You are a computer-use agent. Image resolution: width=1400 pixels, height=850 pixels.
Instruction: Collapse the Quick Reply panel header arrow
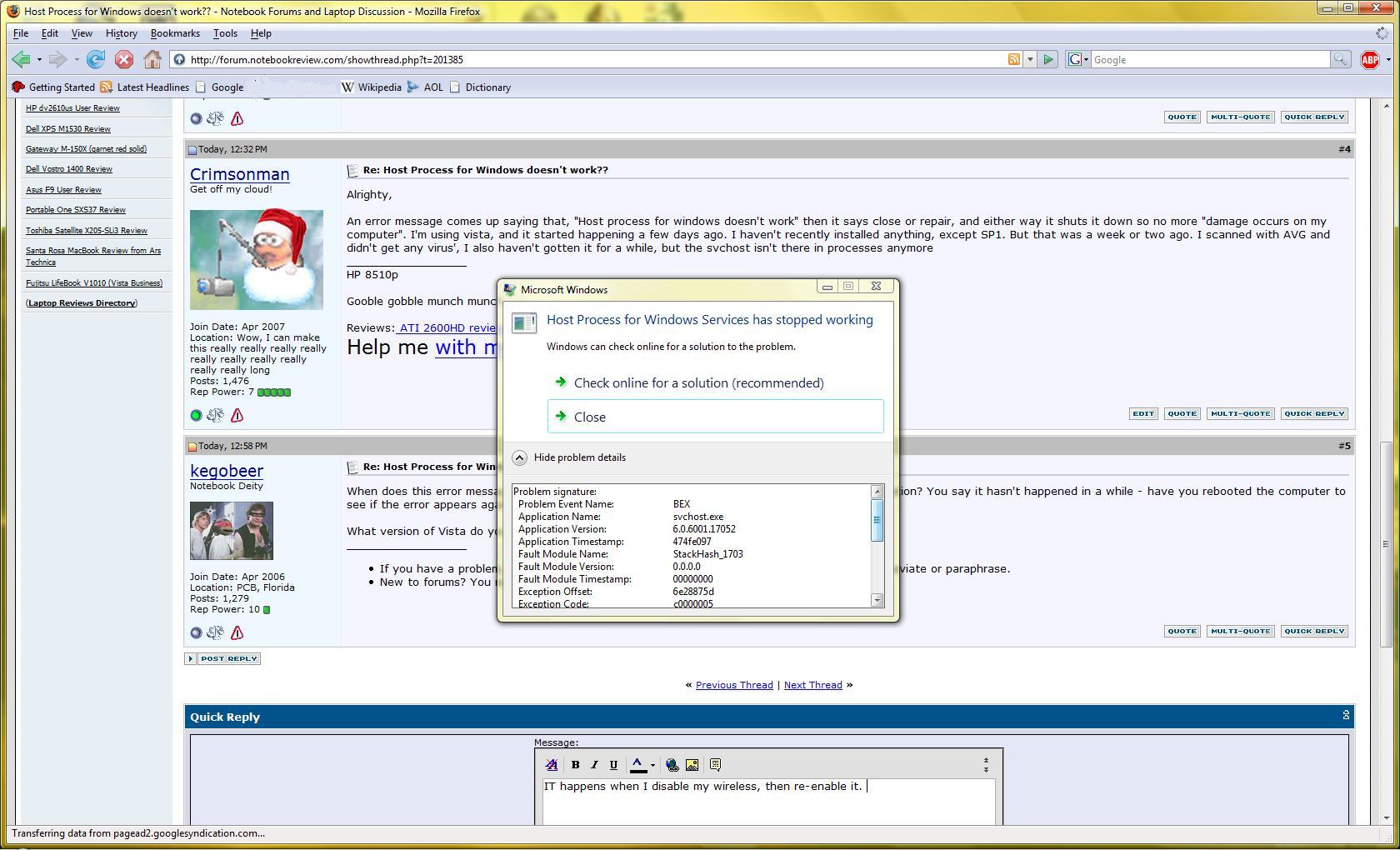coord(1345,715)
